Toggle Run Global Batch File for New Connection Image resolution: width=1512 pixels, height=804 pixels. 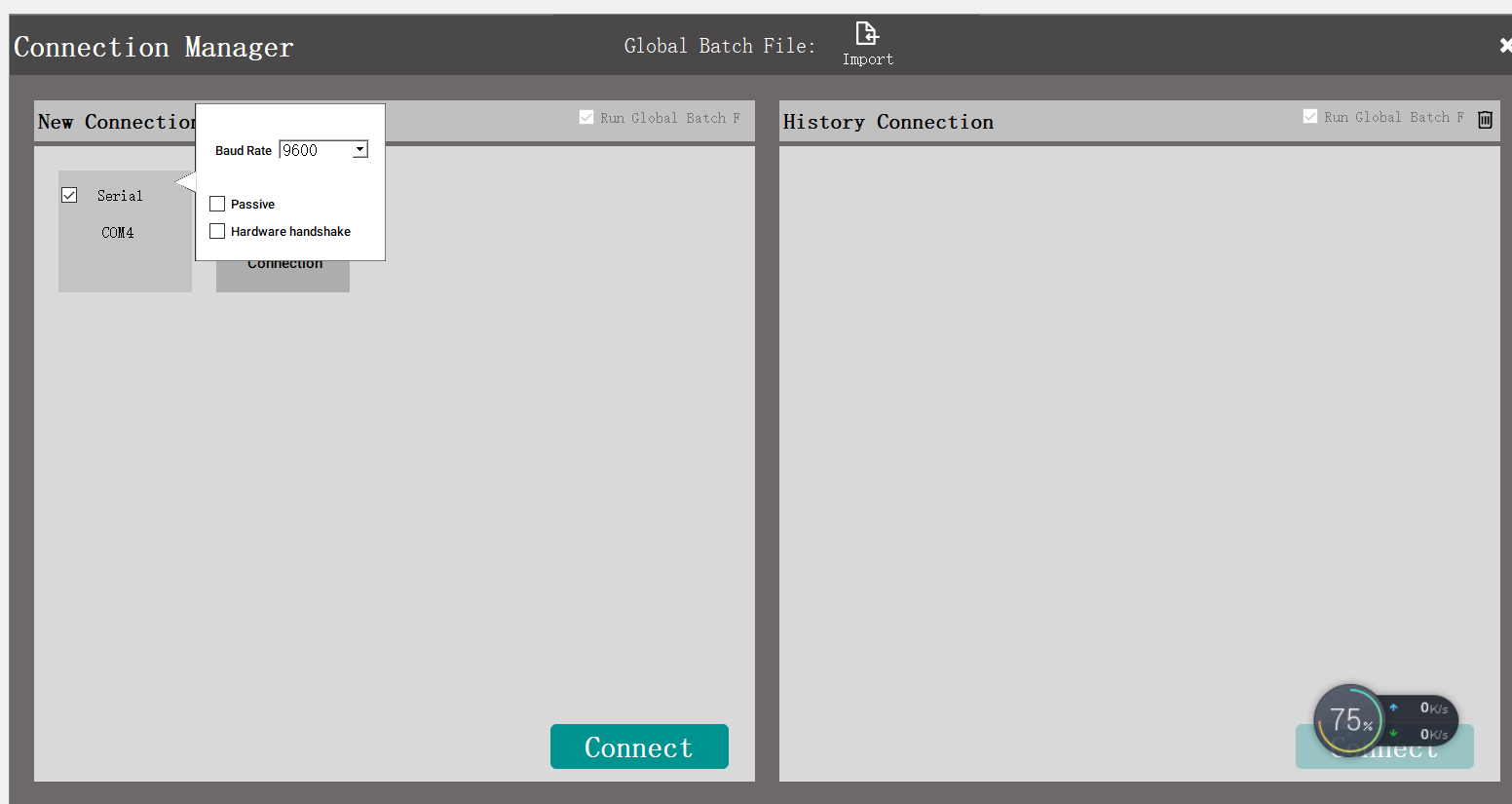586,116
